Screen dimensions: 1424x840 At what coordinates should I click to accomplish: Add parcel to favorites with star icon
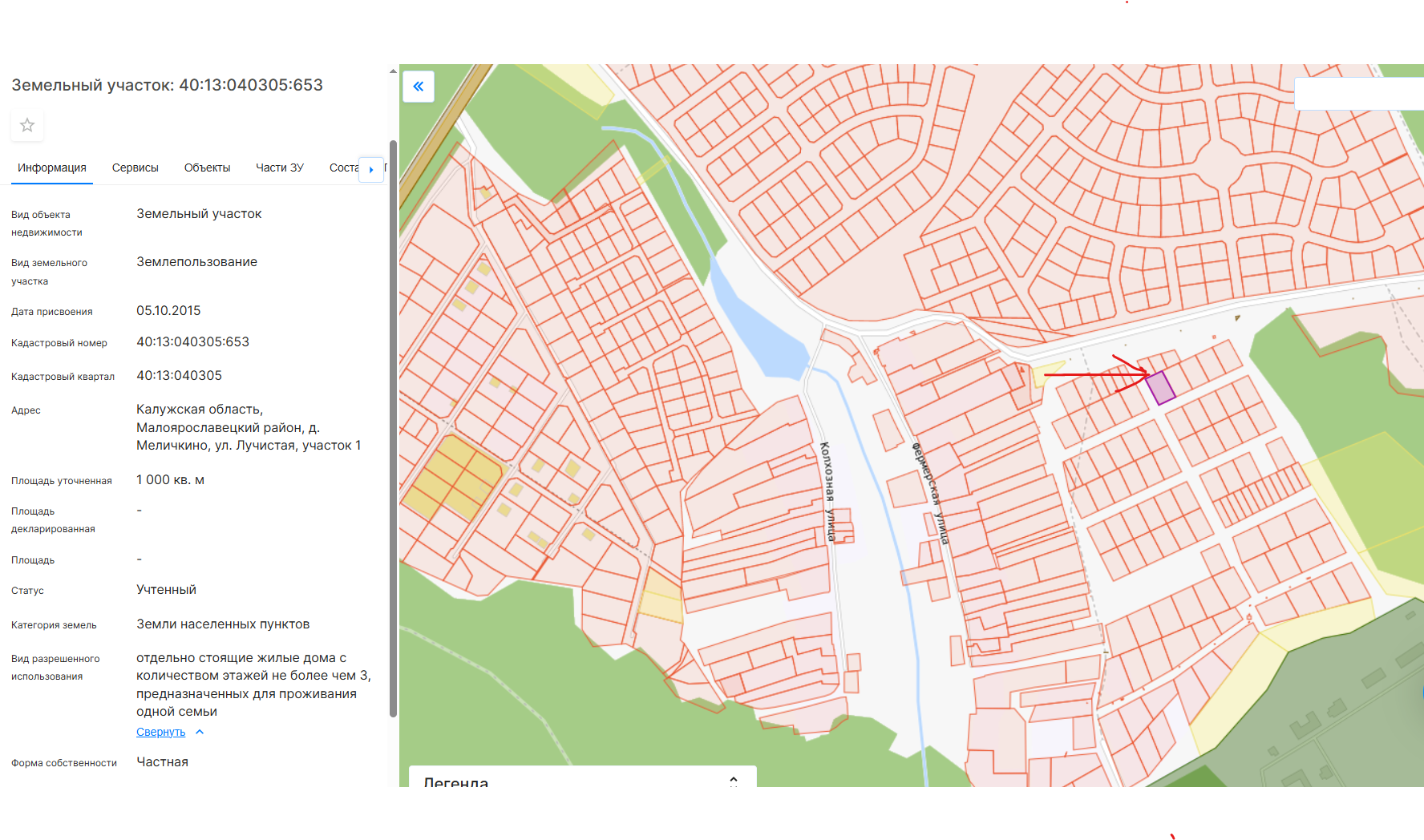coord(27,125)
